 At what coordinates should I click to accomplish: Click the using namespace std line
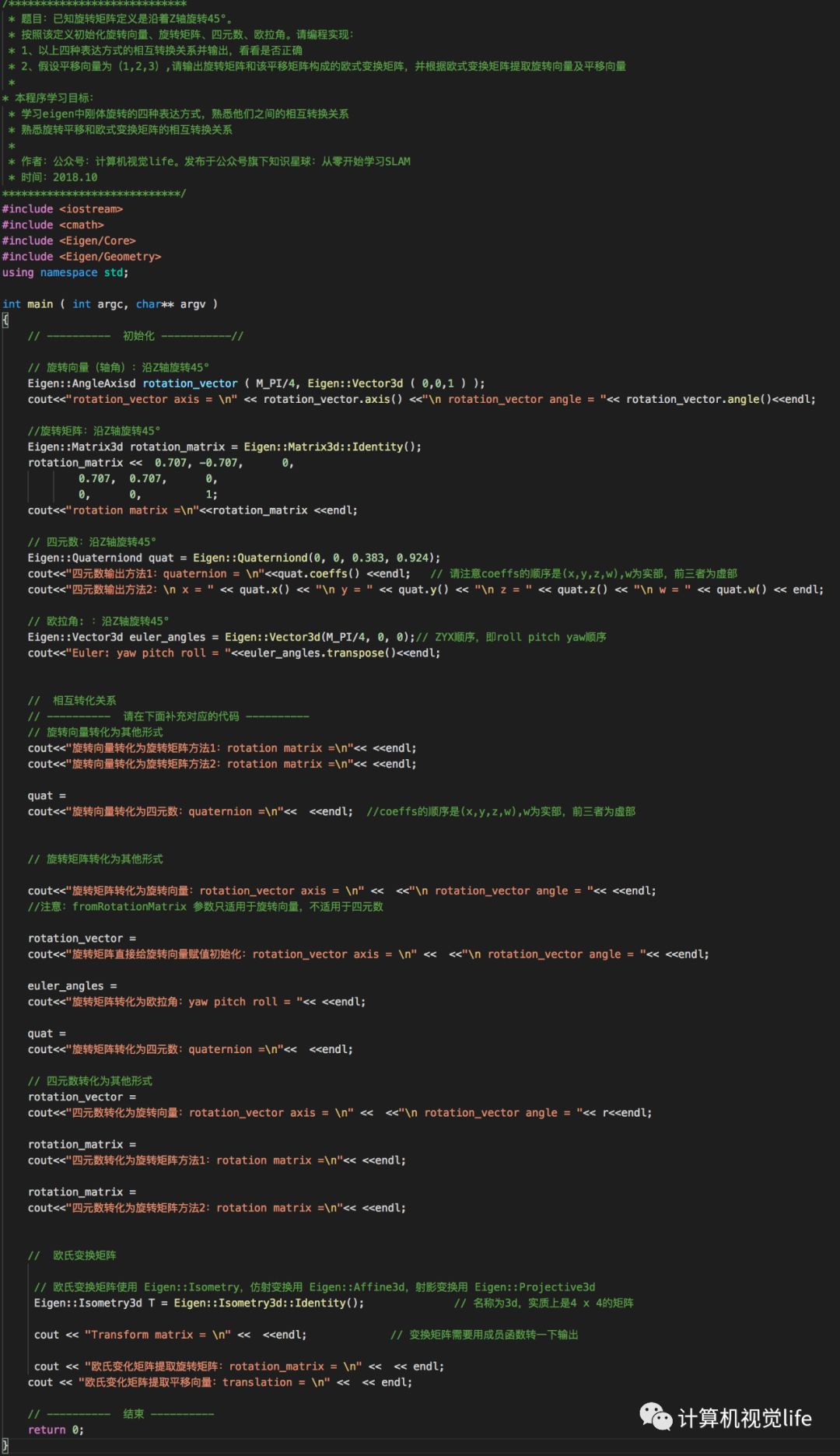[x=65, y=273]
